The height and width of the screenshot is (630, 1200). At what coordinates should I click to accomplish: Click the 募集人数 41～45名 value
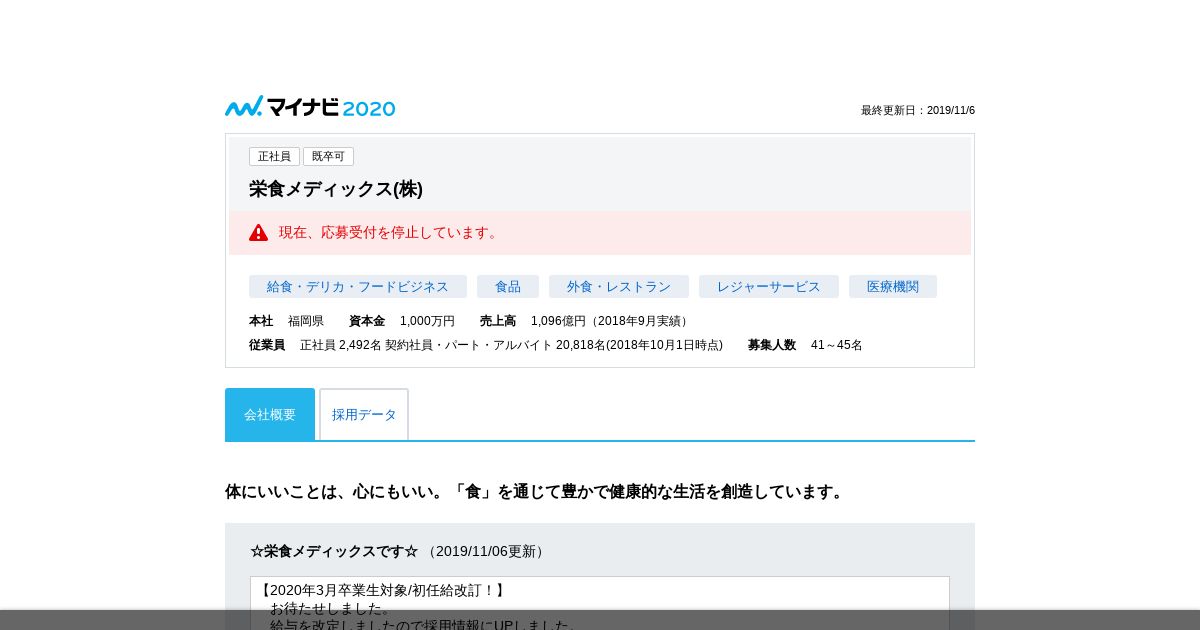pos(836,345)
